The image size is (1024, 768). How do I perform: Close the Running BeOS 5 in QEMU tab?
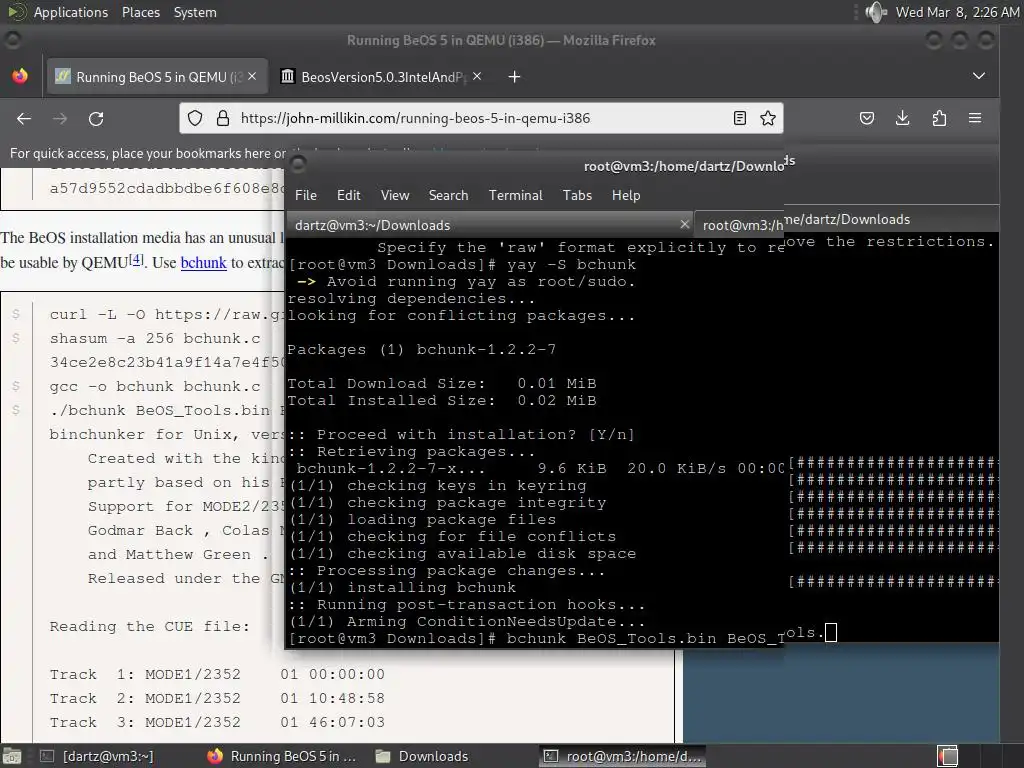252,76
